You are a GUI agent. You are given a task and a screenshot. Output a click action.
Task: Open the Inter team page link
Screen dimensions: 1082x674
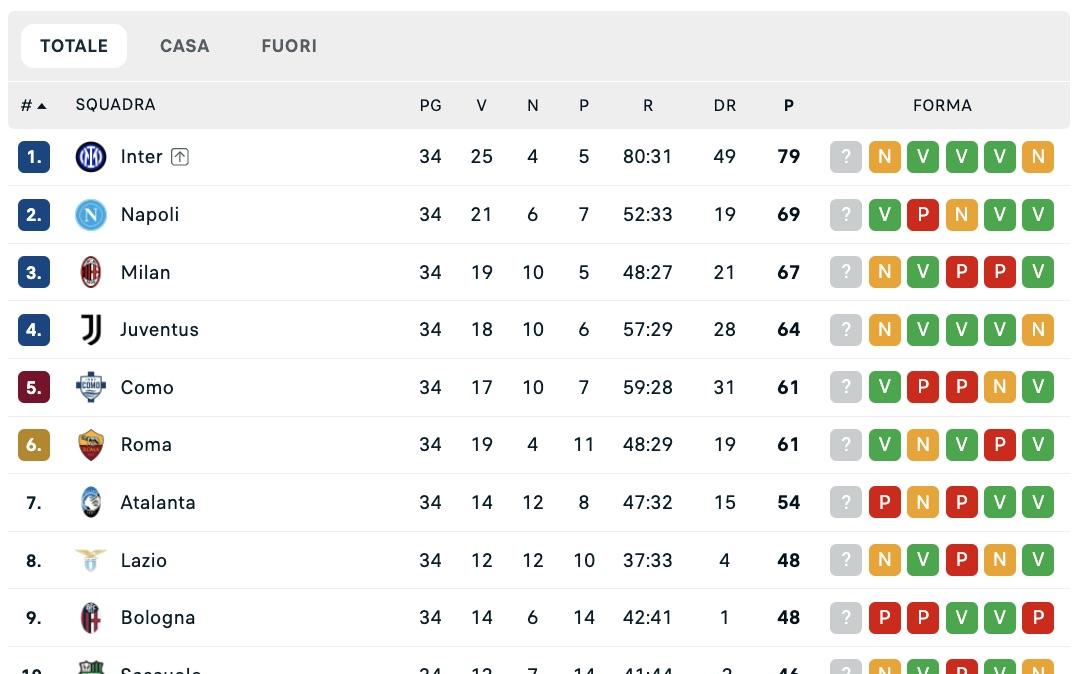click(140, 156)
